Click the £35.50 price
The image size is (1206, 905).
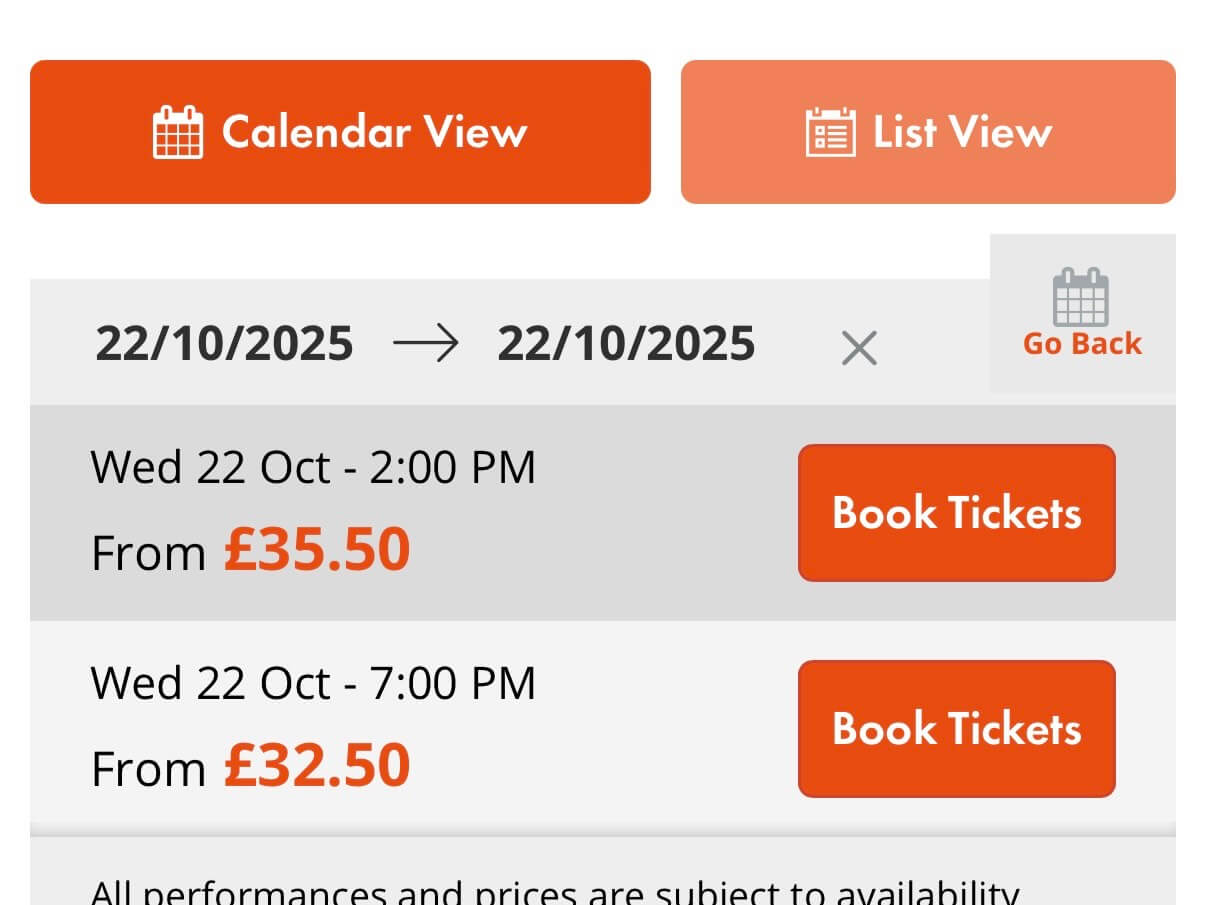tap(317, 550)
